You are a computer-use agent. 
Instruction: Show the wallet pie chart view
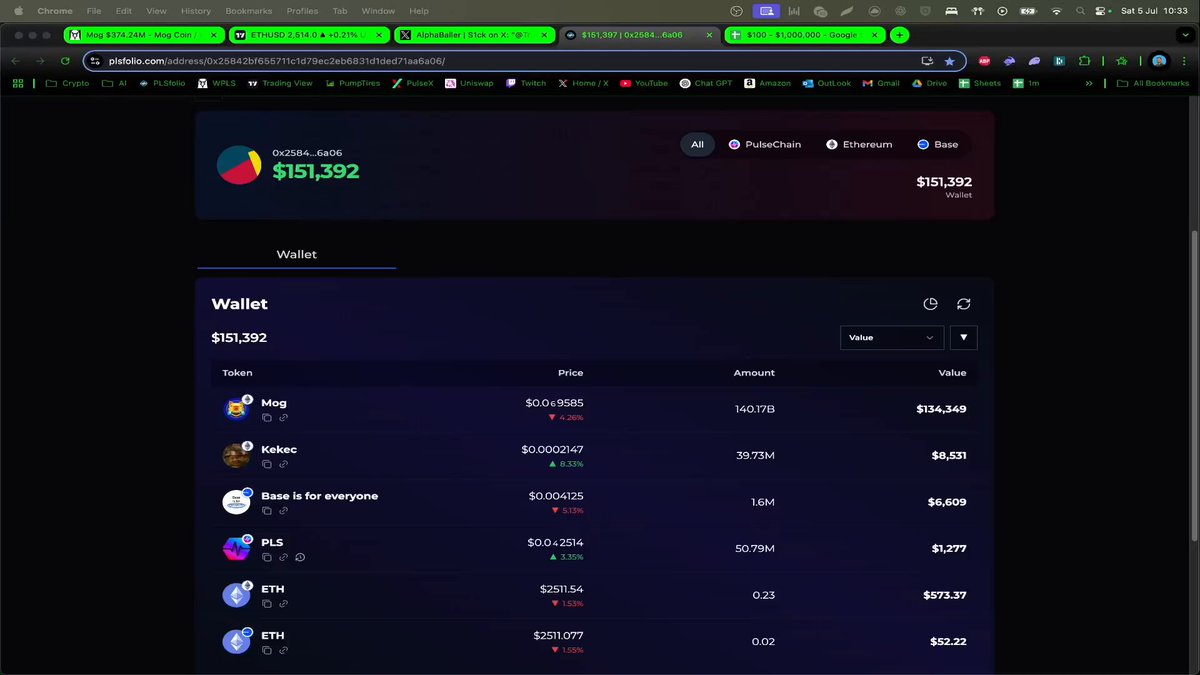[x=930, y=304]
